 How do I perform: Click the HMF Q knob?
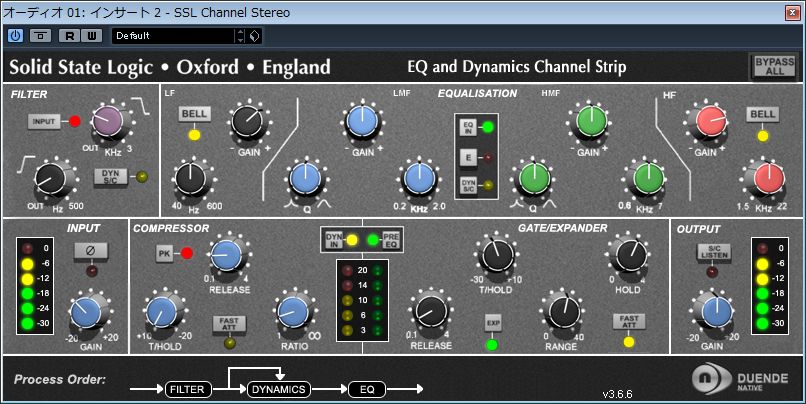[x=534, y=179]
